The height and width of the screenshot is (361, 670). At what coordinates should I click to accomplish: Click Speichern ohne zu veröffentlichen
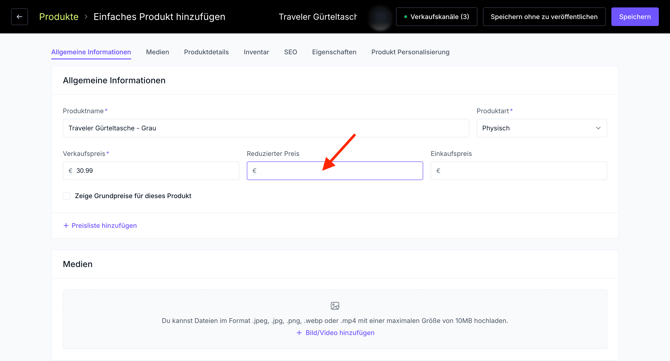(544, 17)
